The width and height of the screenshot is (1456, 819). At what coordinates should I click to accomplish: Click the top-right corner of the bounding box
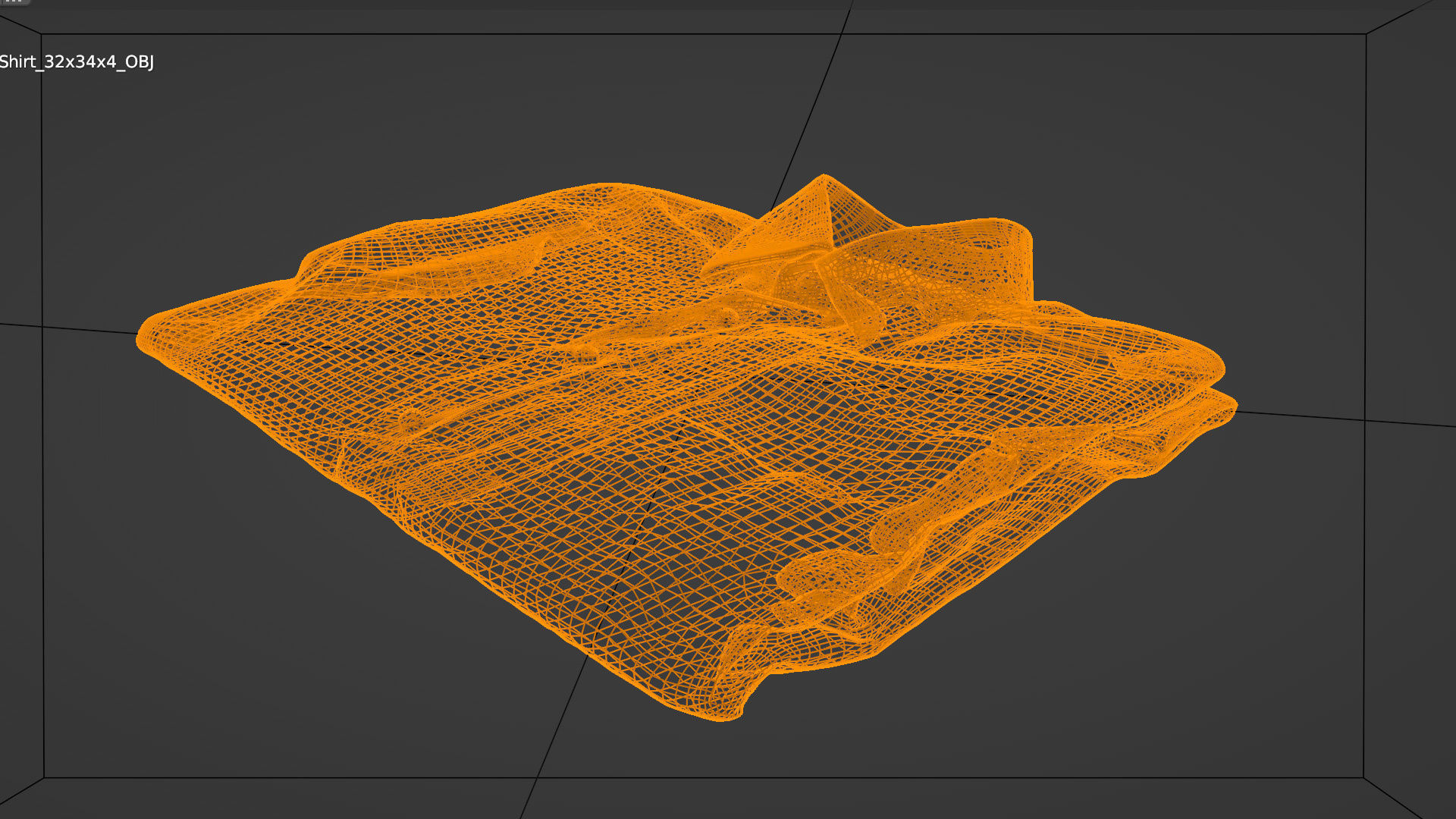pos(1366,34)
